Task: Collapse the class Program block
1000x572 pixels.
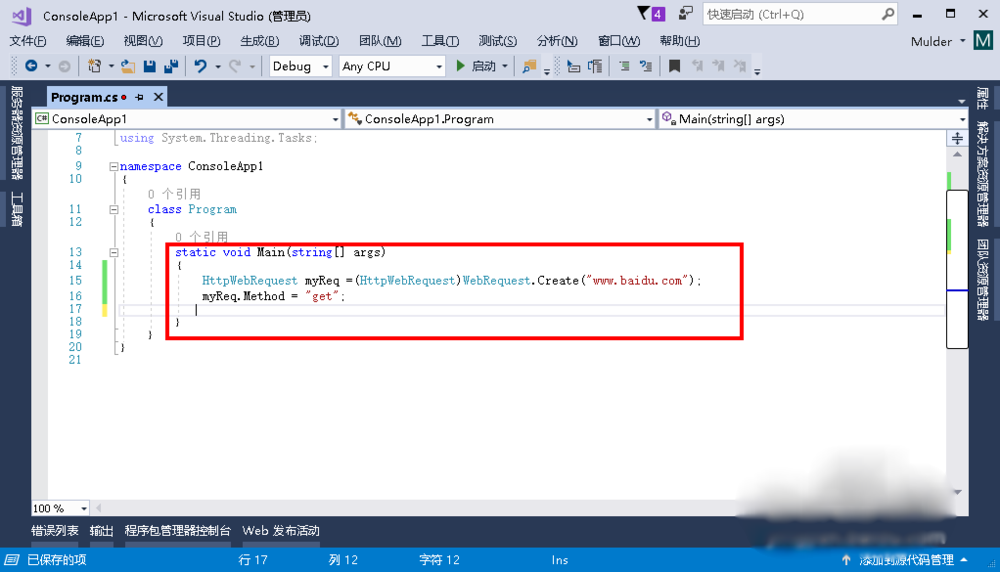Action: [113, 210]
